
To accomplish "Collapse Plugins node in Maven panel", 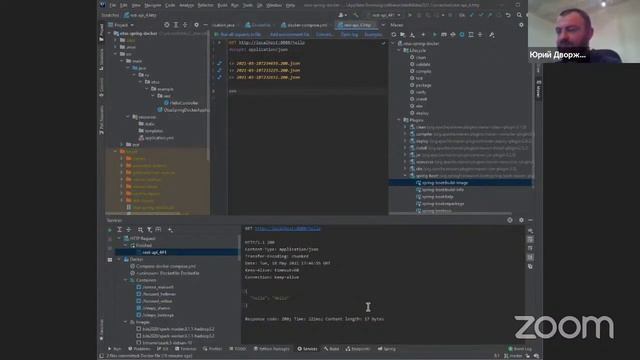I will (400, 120).
